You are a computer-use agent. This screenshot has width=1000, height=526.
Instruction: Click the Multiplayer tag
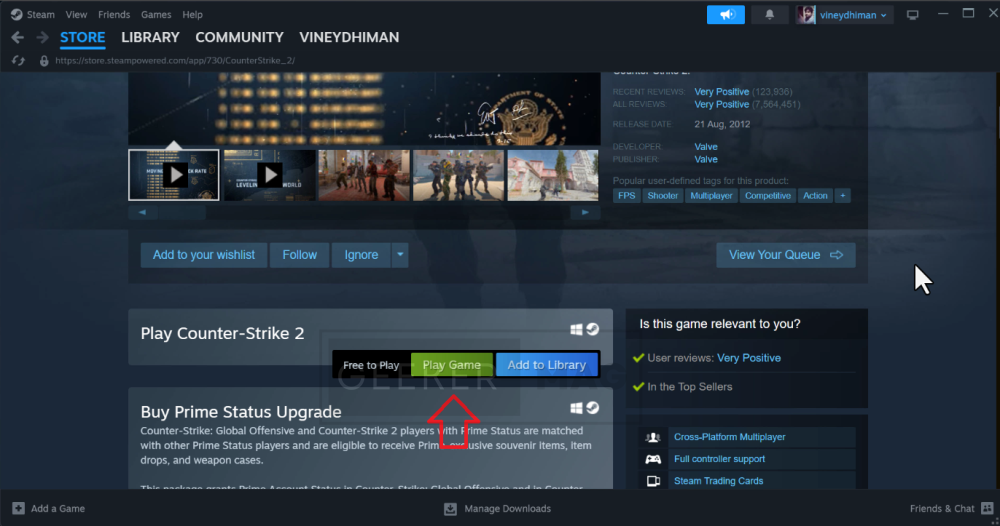point(711,196)
